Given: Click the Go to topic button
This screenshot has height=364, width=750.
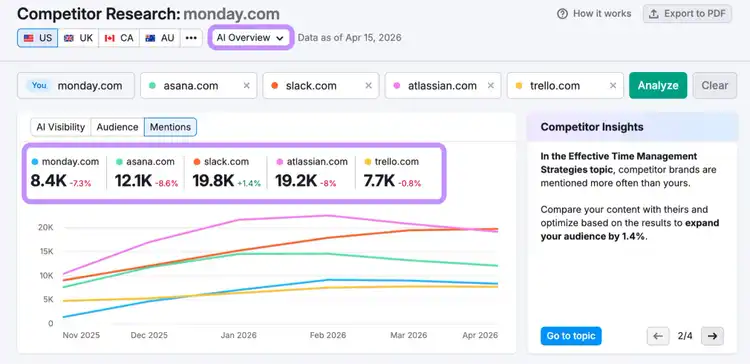Looking at the screenshot, I should pos(571,336).
